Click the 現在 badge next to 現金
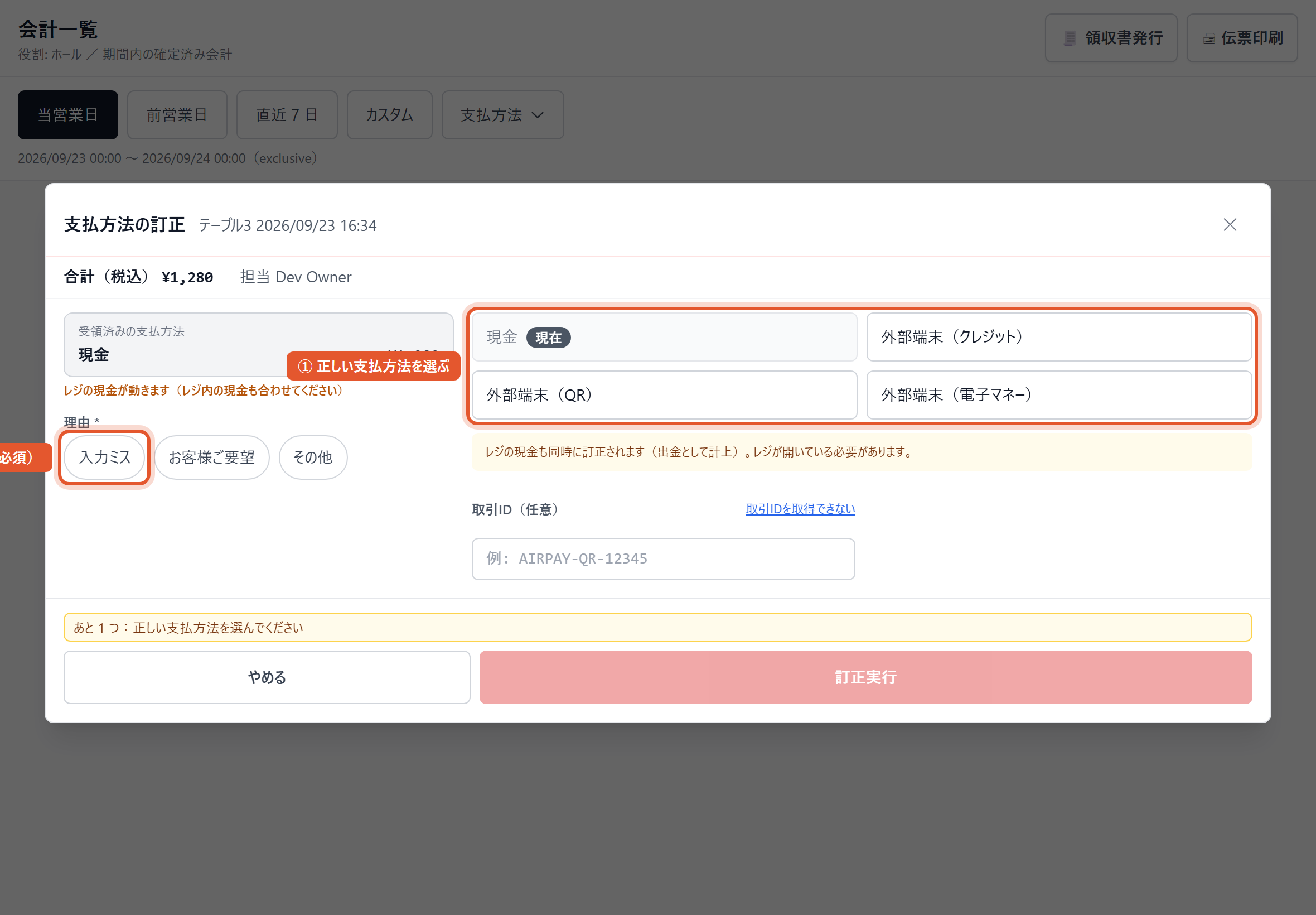Viewport: 1316px width, 915px height. pyautogui.click(x=548, y=338)
